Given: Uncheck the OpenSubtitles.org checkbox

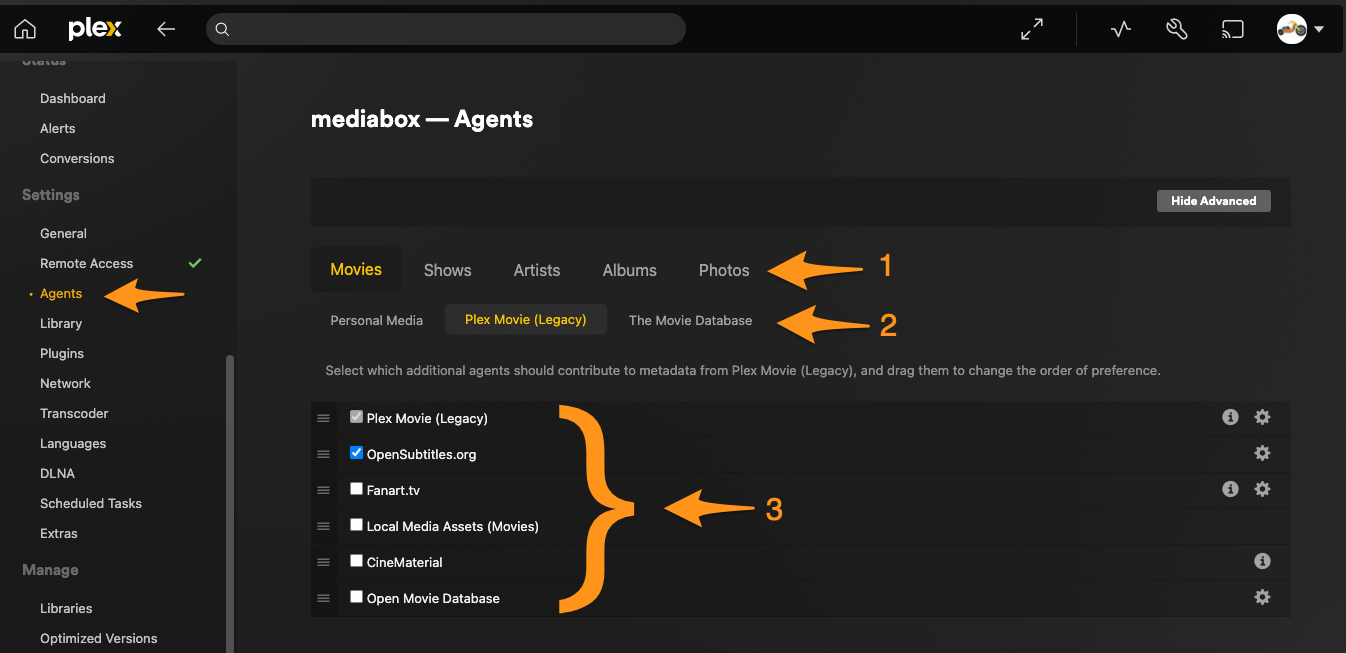Looking at the screenshot, I should (x=356, y=453).
